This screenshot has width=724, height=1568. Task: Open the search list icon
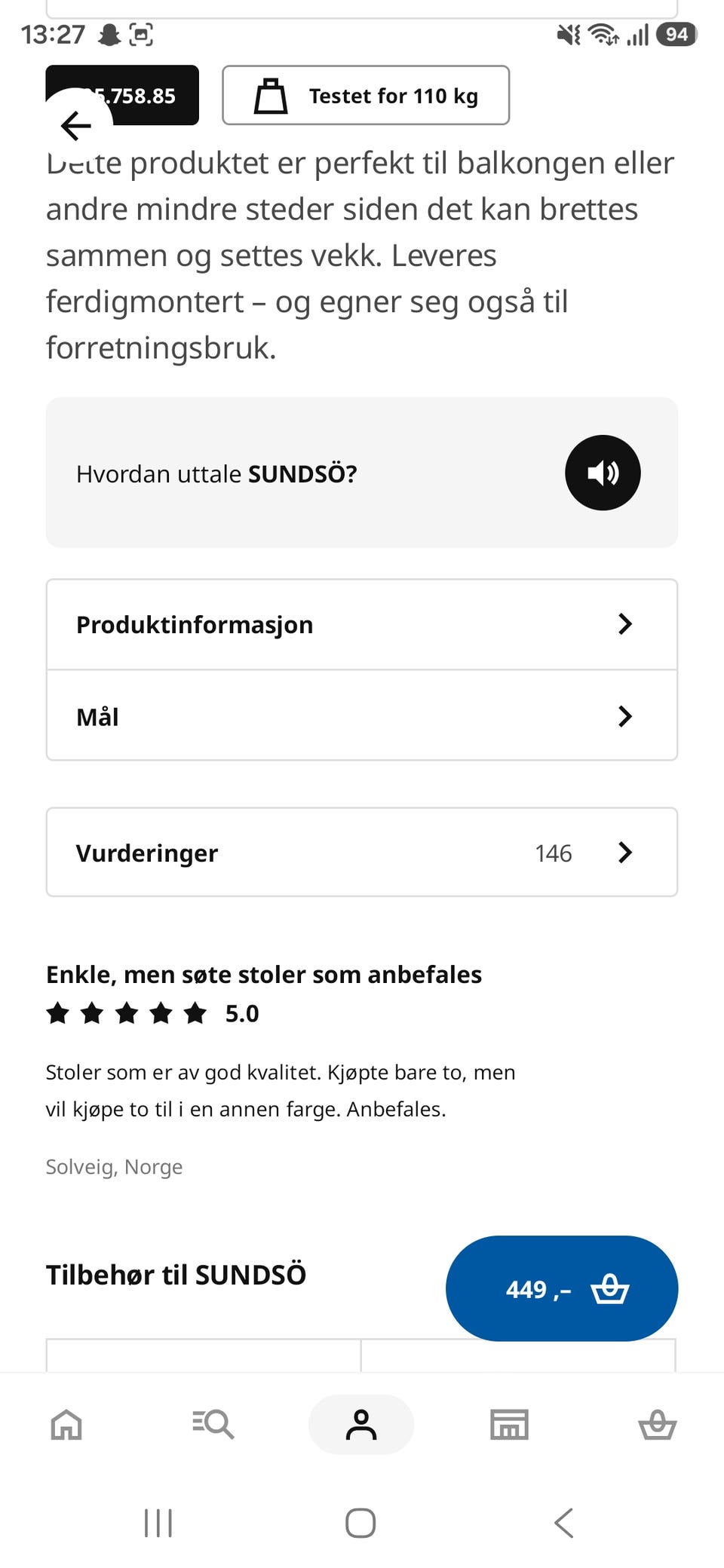coord(213,1425)
